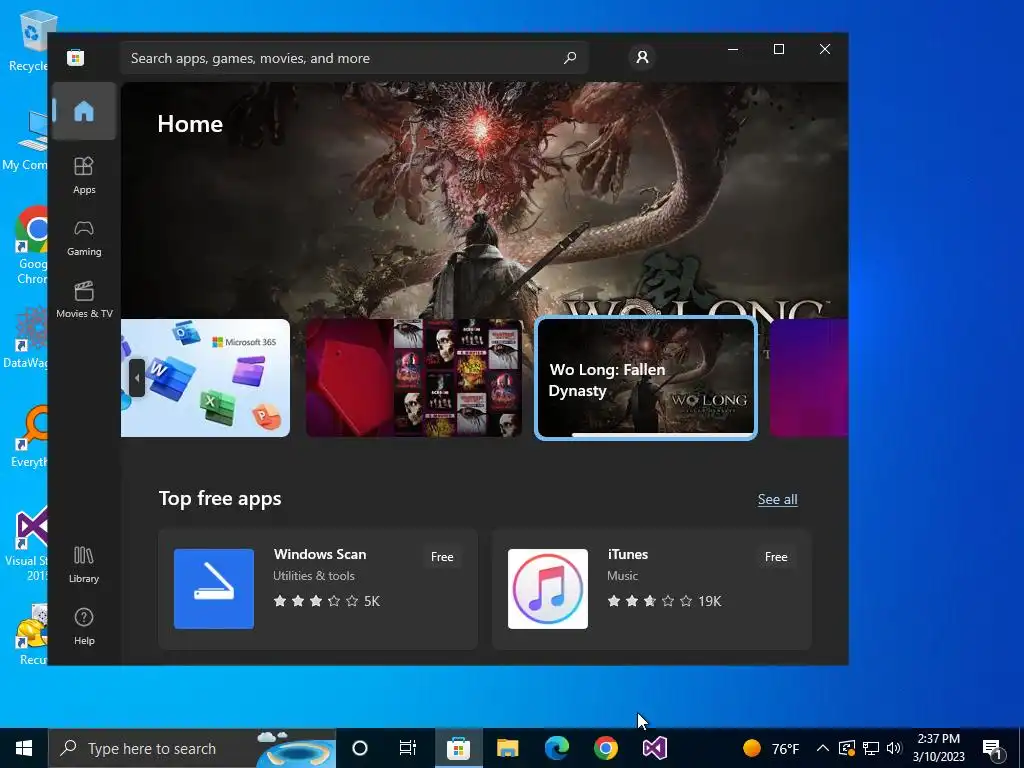Click the Free button for Windows Scan

(x=442, y=557)
